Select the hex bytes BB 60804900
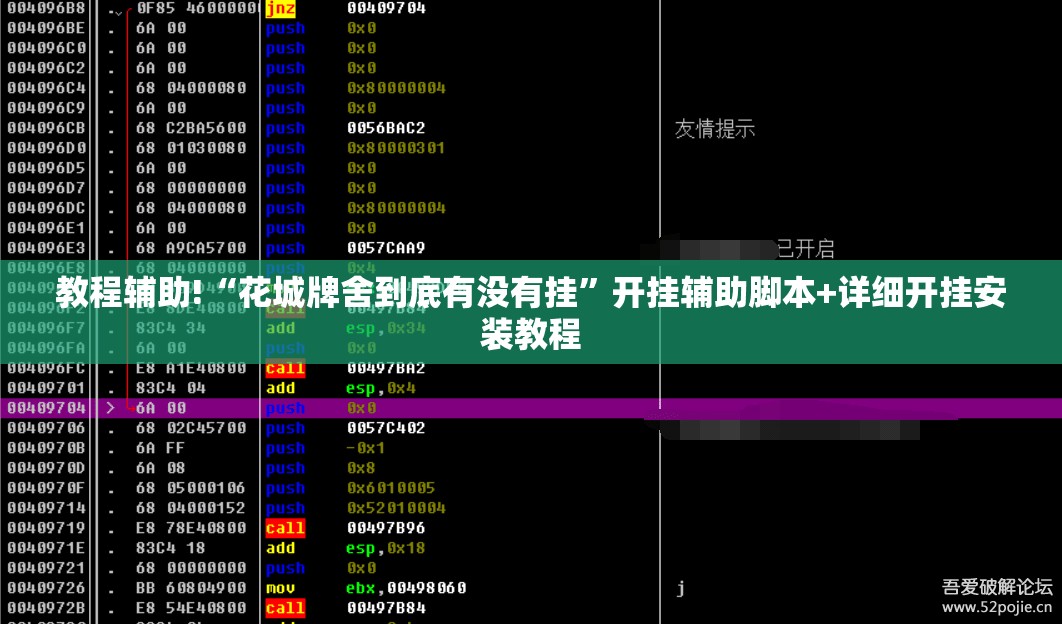The height and width of the screenshot is (624, 1062). 191,588
